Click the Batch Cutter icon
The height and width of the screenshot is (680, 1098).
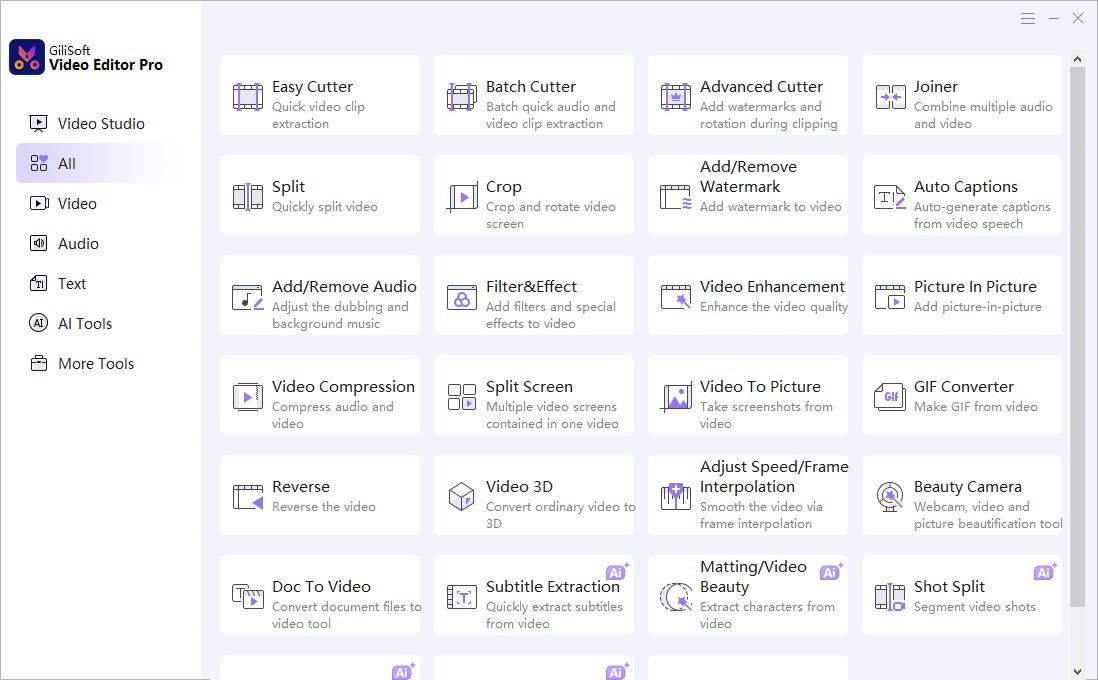click(461, 97)
